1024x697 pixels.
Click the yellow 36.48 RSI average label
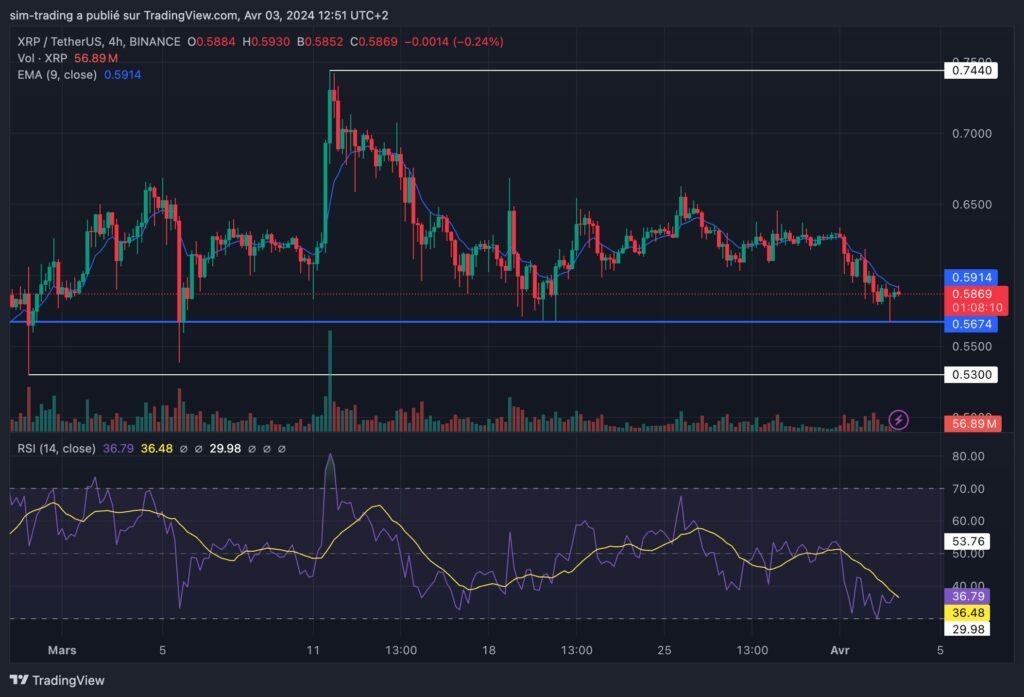(968, 612)
